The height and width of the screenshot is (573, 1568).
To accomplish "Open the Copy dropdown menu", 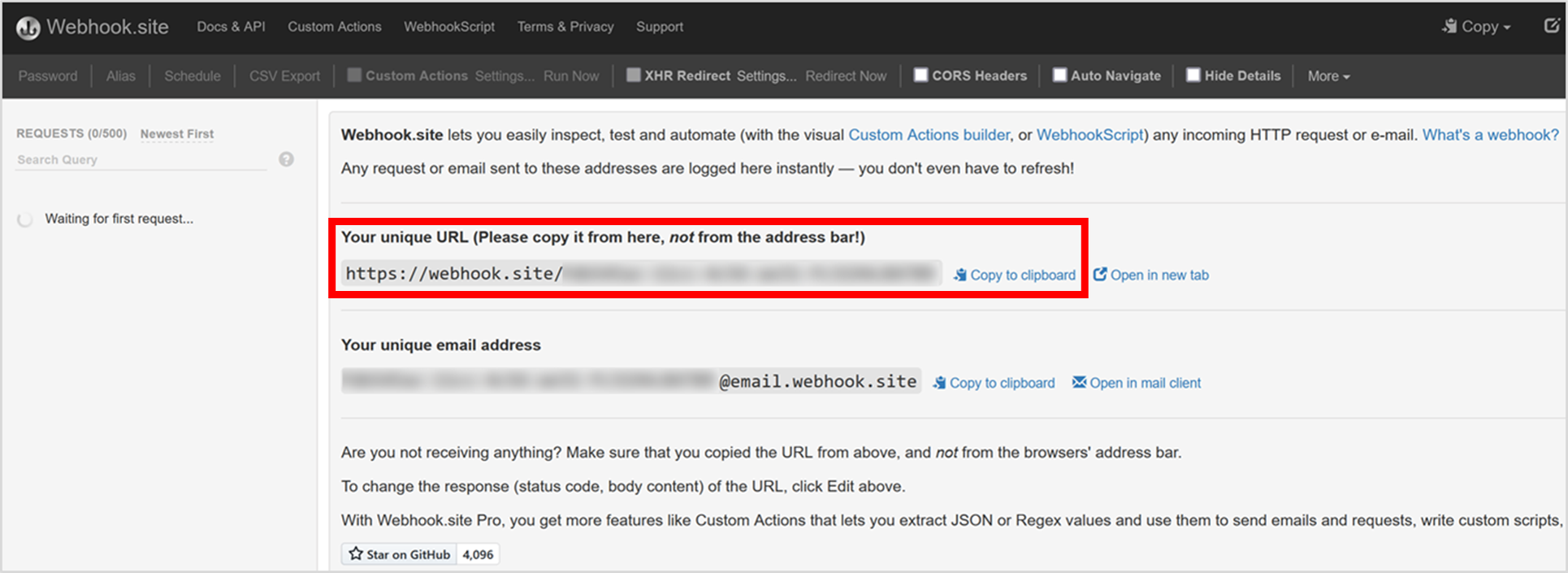I will click(1476, 27).
